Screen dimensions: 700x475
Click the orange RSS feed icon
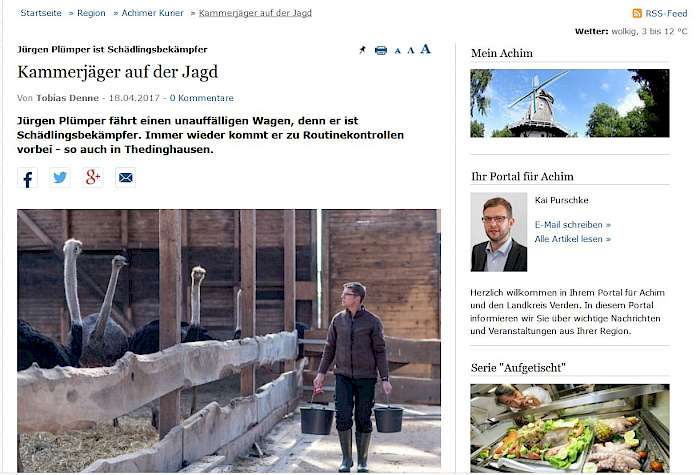[637, 13]
